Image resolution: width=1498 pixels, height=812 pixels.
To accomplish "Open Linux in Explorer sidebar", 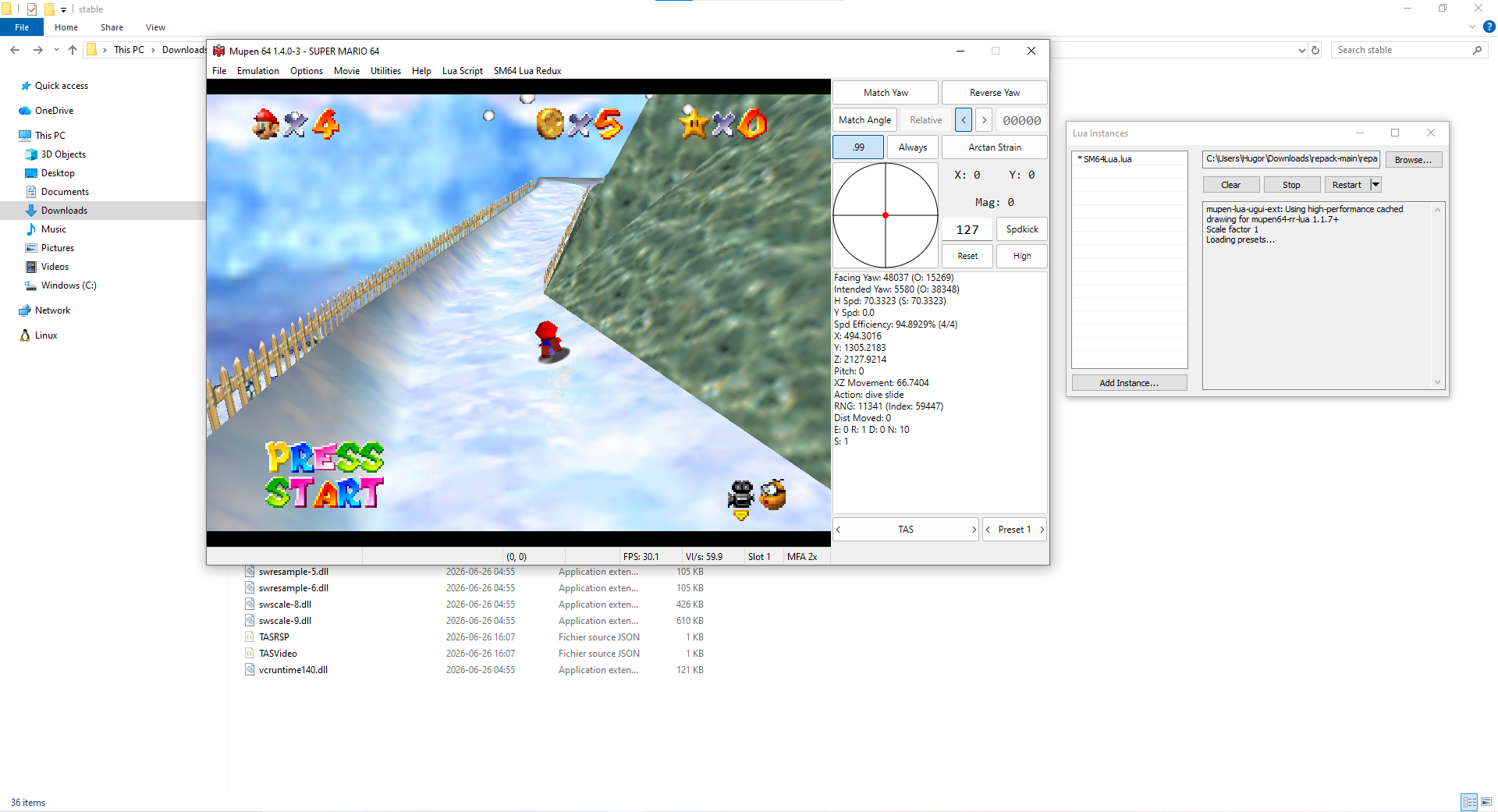I will (46, 335).
